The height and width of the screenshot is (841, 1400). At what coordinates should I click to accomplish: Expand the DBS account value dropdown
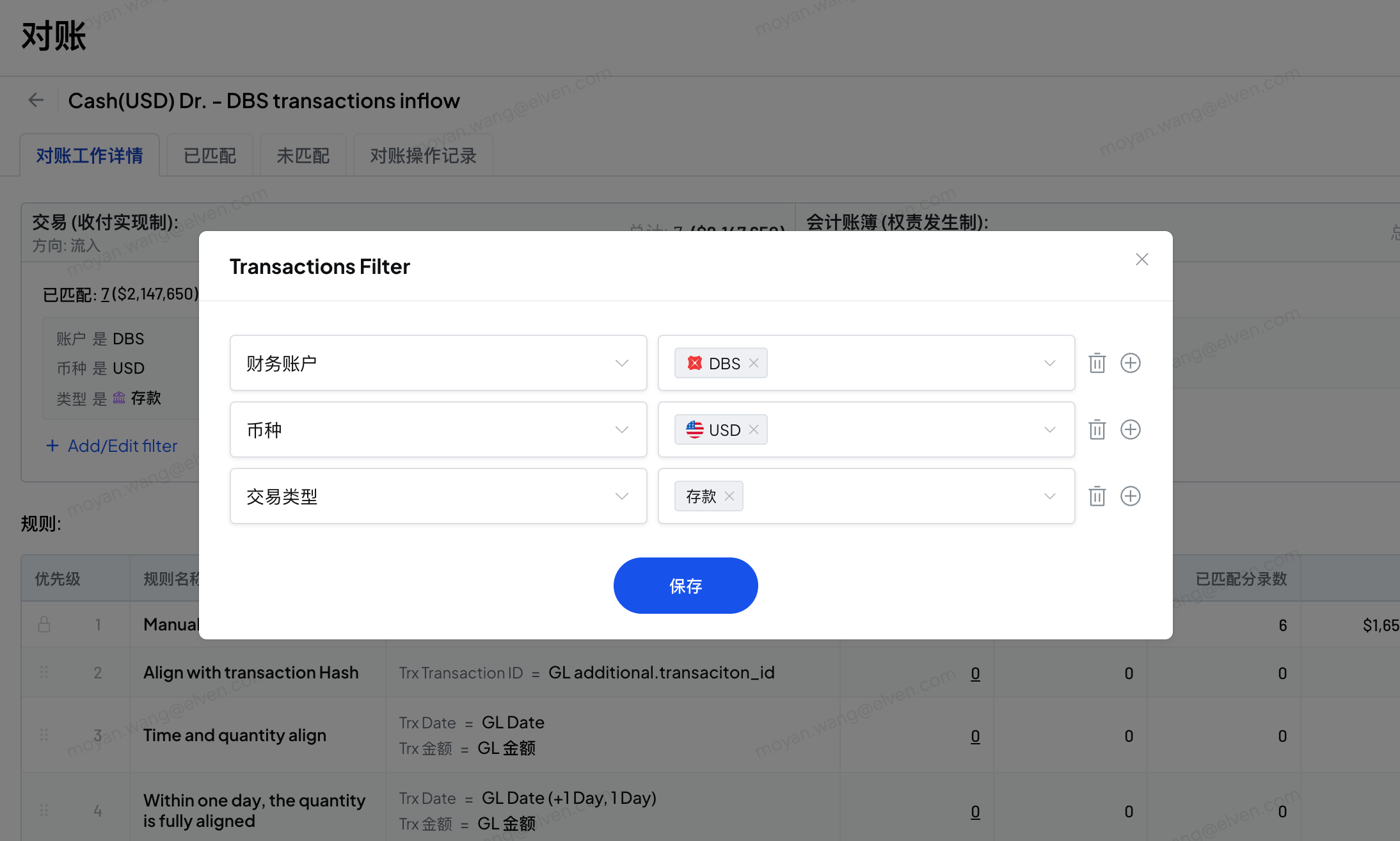pos(1049,363)
